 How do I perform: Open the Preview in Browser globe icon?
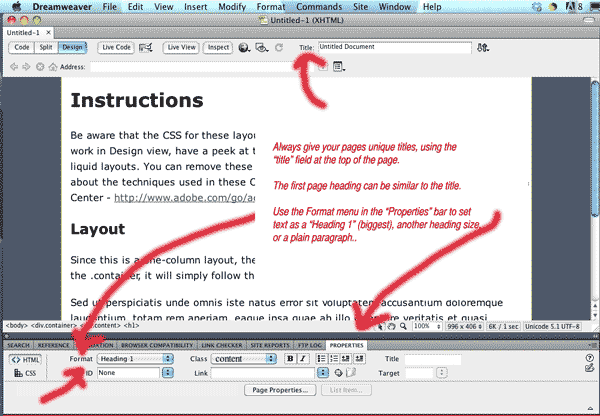244,47
